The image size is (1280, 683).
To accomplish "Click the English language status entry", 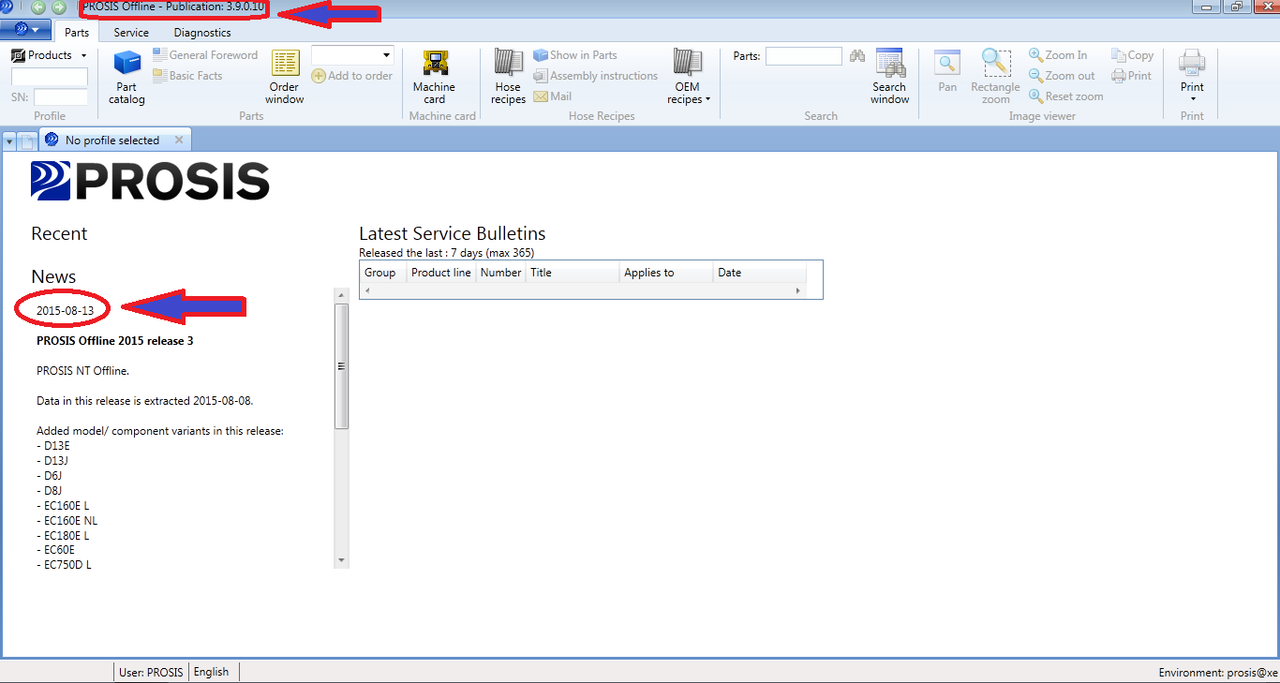I will (x=212, y=672).
